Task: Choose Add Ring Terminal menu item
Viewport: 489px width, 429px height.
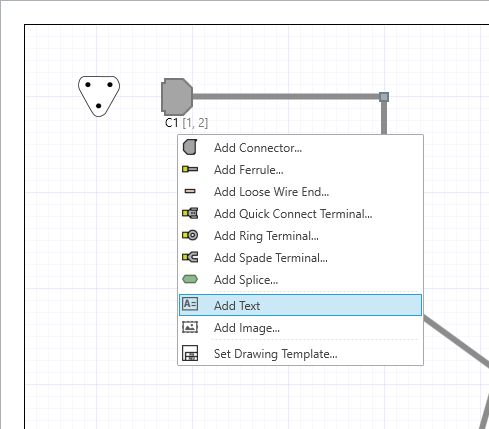Action: (x=300, y=236)
